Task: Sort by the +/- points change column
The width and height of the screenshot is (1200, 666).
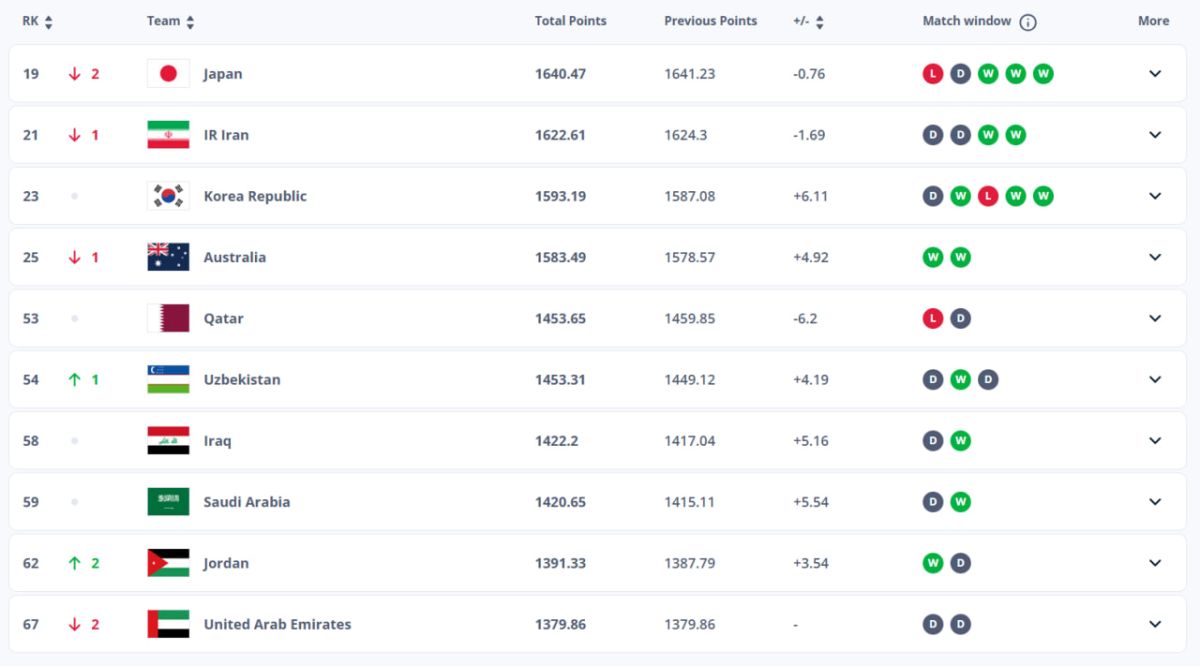Action: pos(808,21)
